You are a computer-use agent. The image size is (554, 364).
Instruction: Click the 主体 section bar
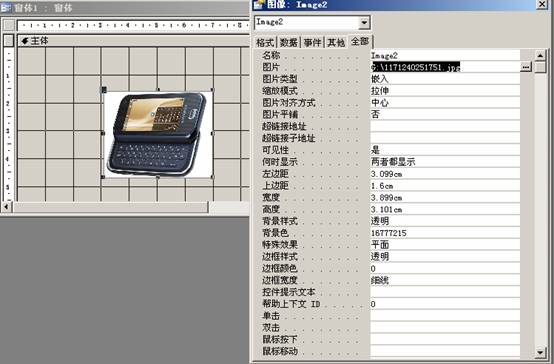click(x=133, y=41)
